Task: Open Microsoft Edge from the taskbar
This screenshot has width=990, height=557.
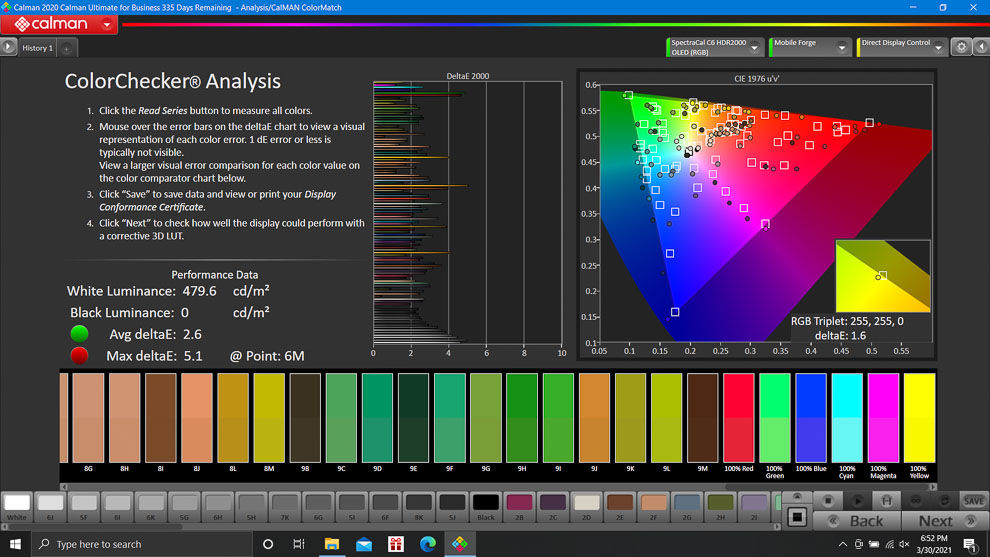Action: coord(427,544)
